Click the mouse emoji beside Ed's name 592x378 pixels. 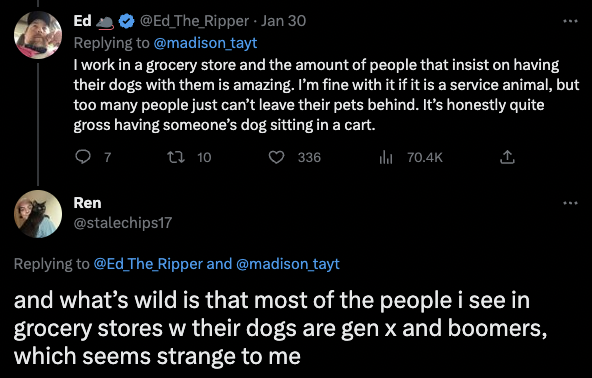click(x=105, y=22)
